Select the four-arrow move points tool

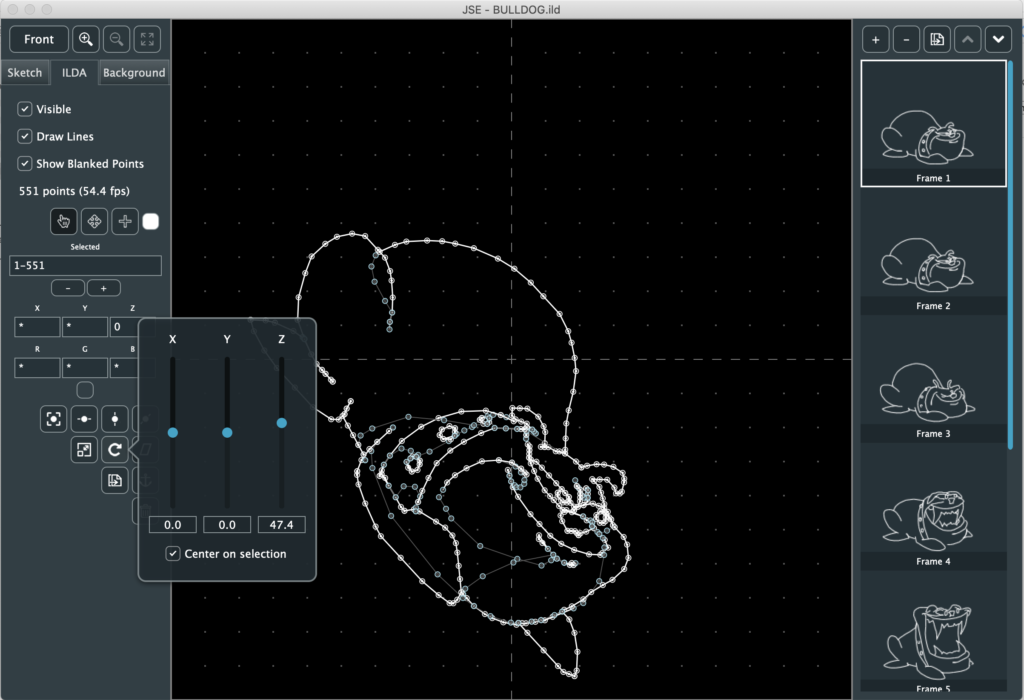click(x=94, y=221)
